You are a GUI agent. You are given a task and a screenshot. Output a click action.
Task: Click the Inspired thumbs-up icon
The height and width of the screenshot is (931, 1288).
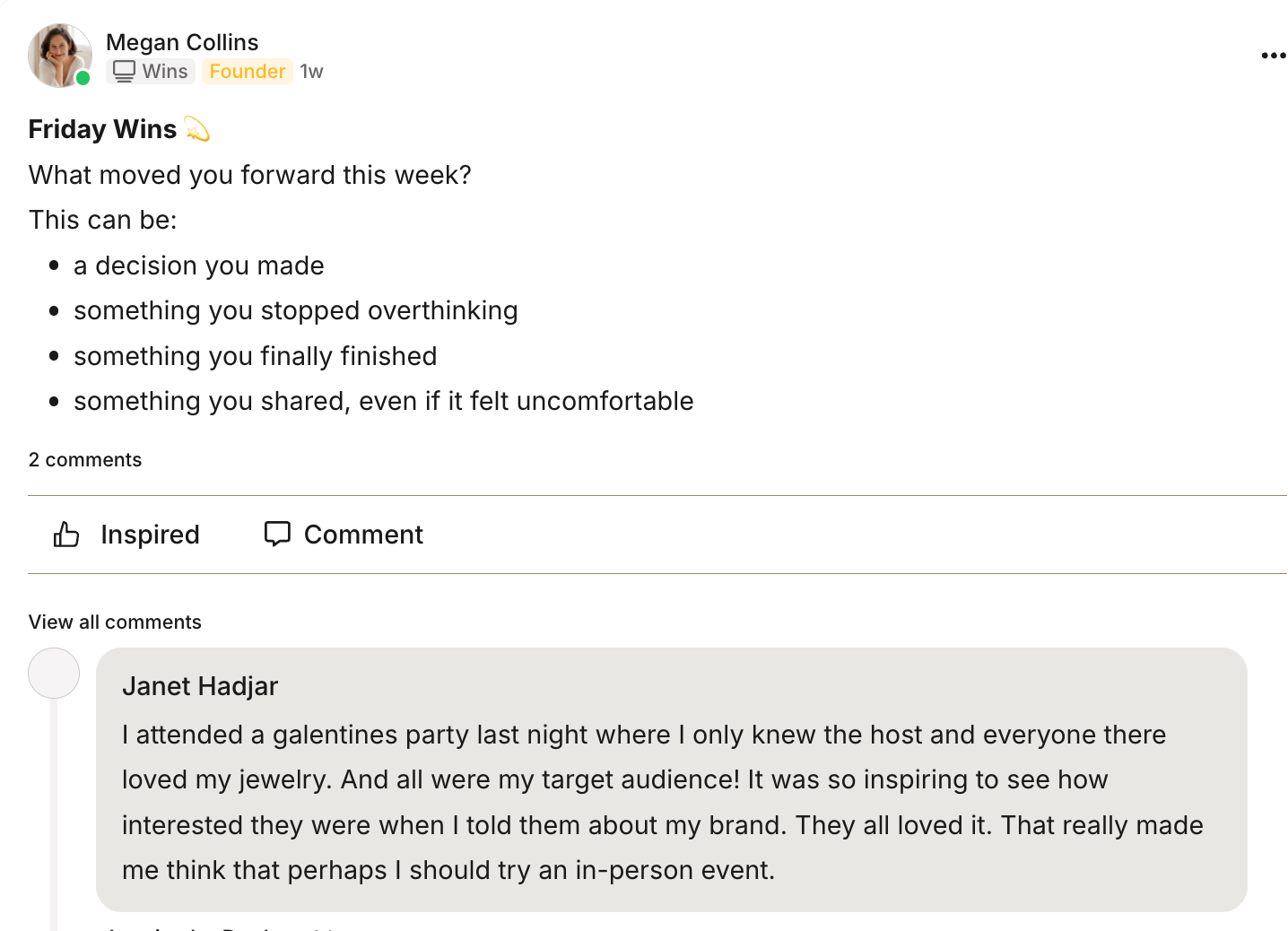[66, 534]
